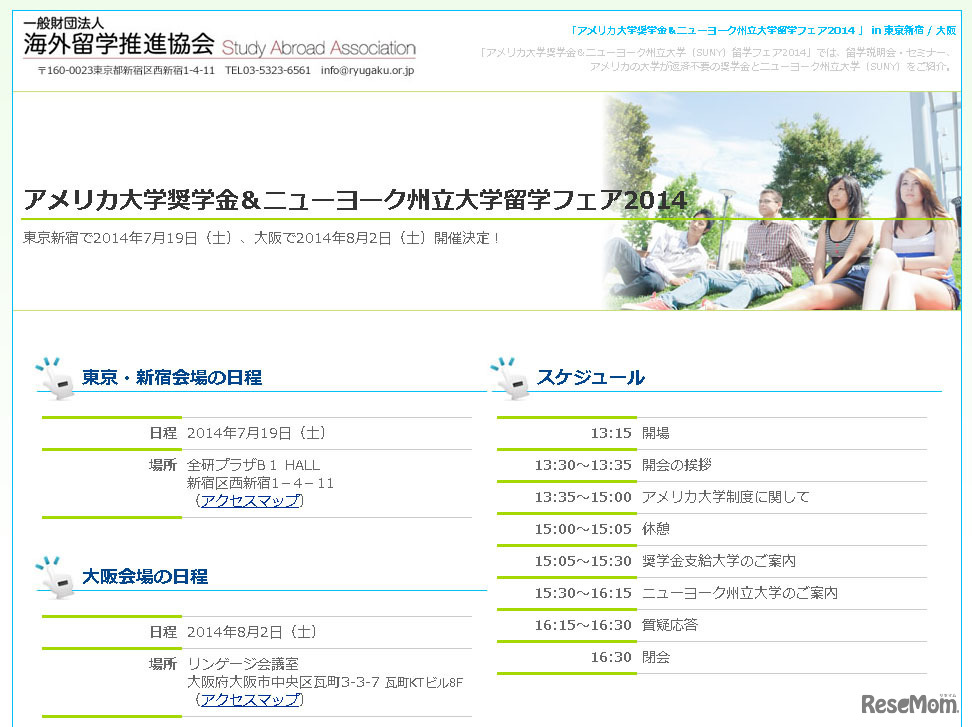Click the in 東京新宿 link at top right
The image size is (972, 727).
[x=899, y=30]
